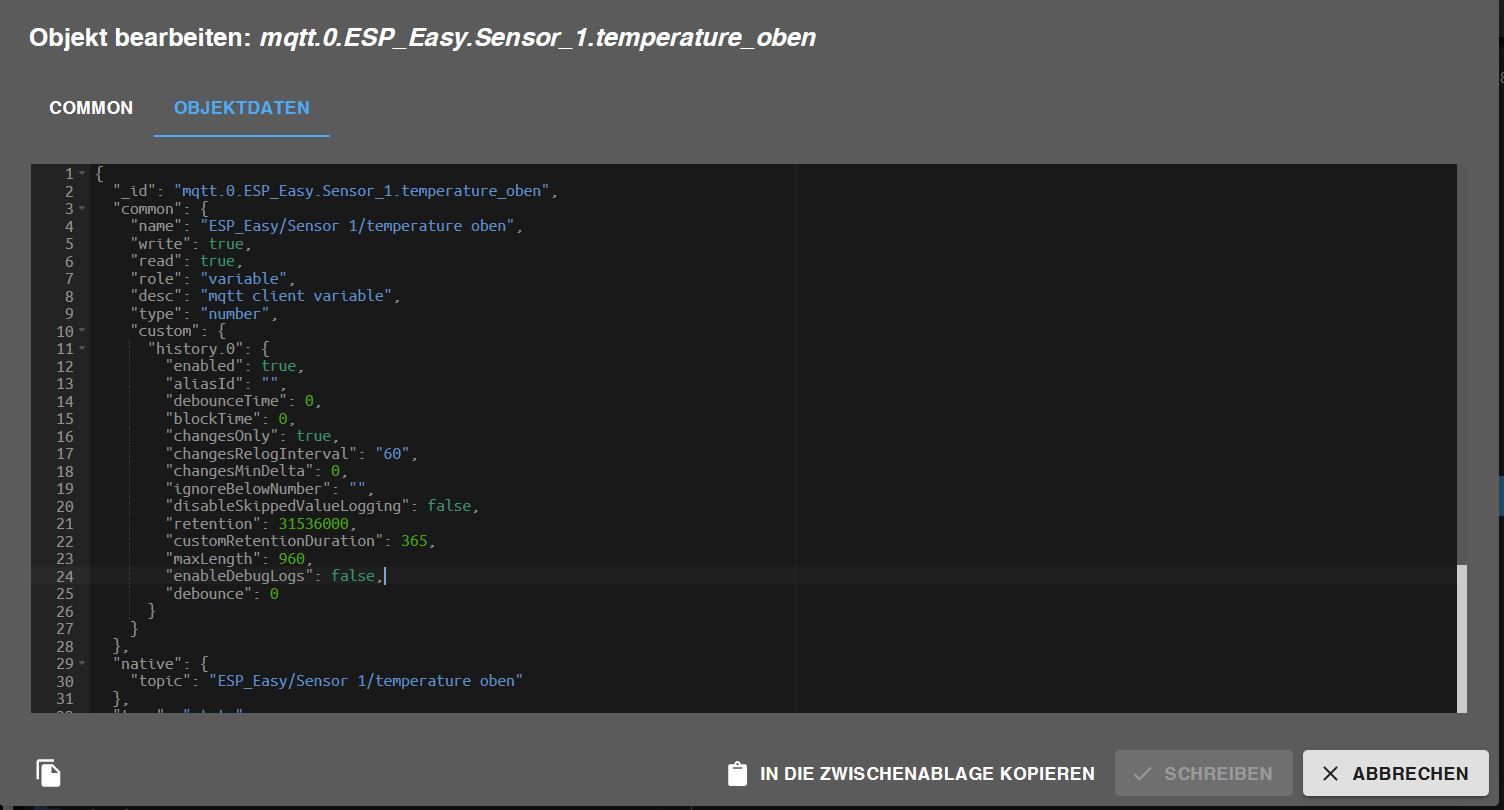Viewport: 1504px width, 810px height.
Task: Place cursor in the retention value 31536000
Action: click(315, 523)
